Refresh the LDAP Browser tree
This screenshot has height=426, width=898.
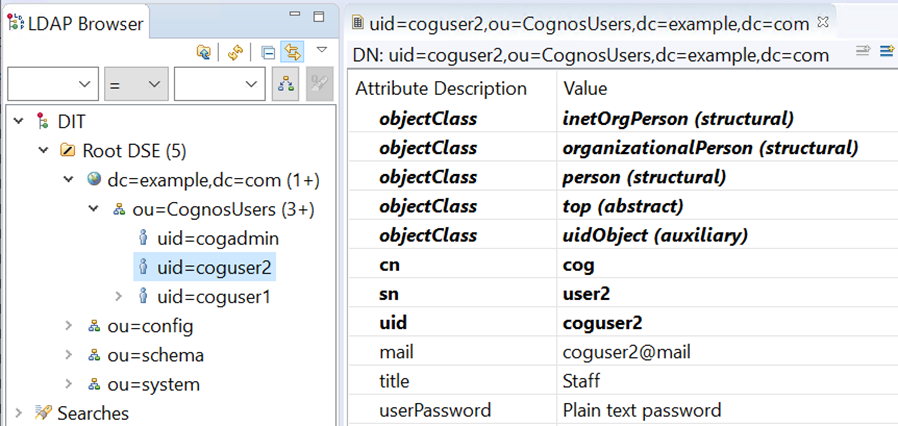coord(235,52)
